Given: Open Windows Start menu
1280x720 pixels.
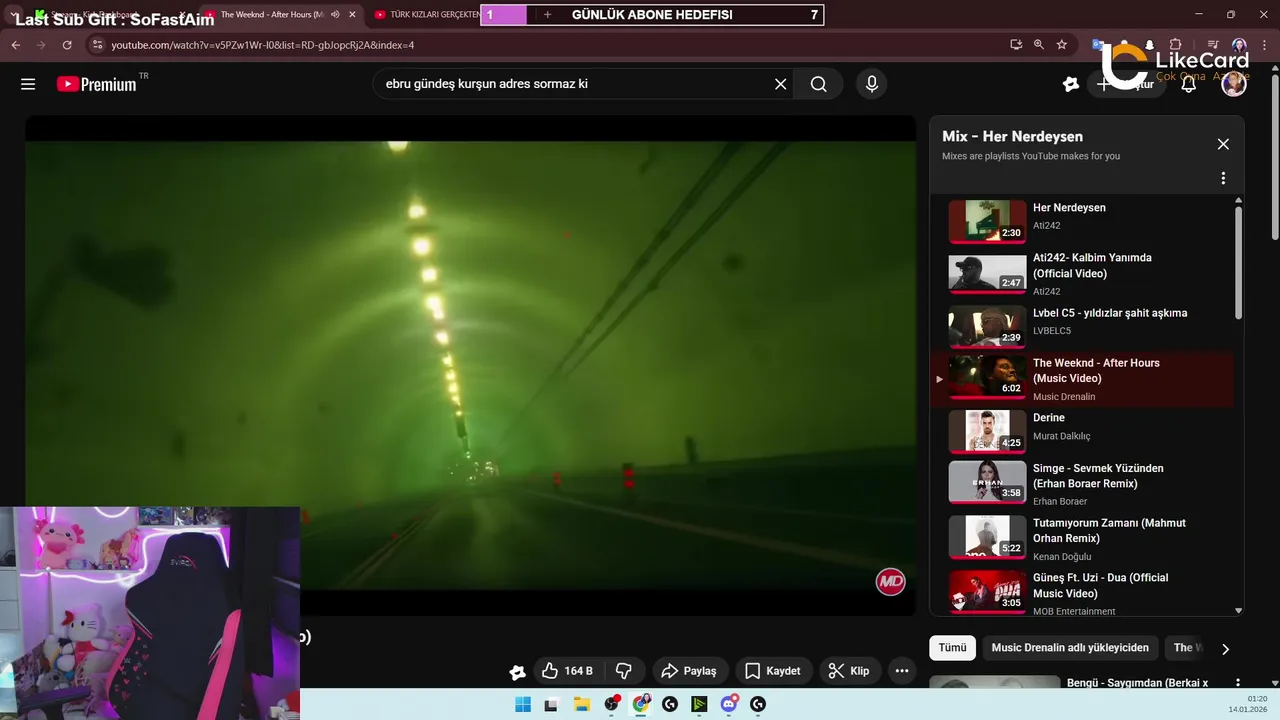Looking at the screenshot, I should point(523,704).
